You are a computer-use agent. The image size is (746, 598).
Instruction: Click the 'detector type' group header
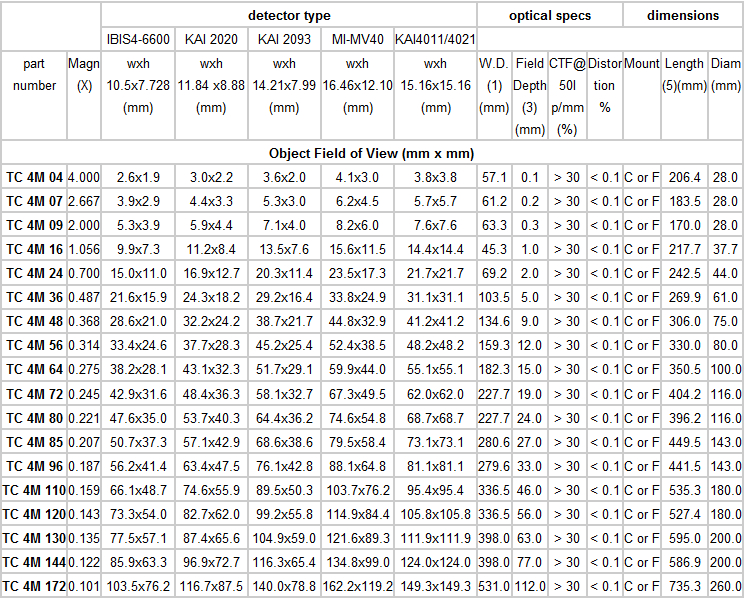[x=289, y=16]
